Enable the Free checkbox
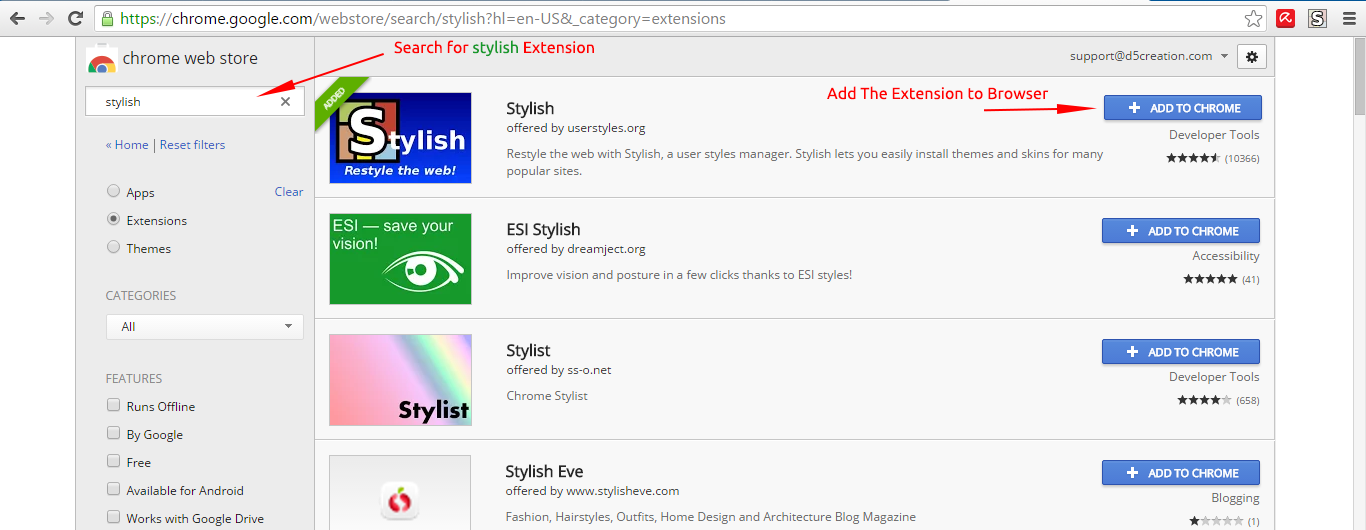The width and height of the screenshot is (1366, 530). (x=113, y=462)
